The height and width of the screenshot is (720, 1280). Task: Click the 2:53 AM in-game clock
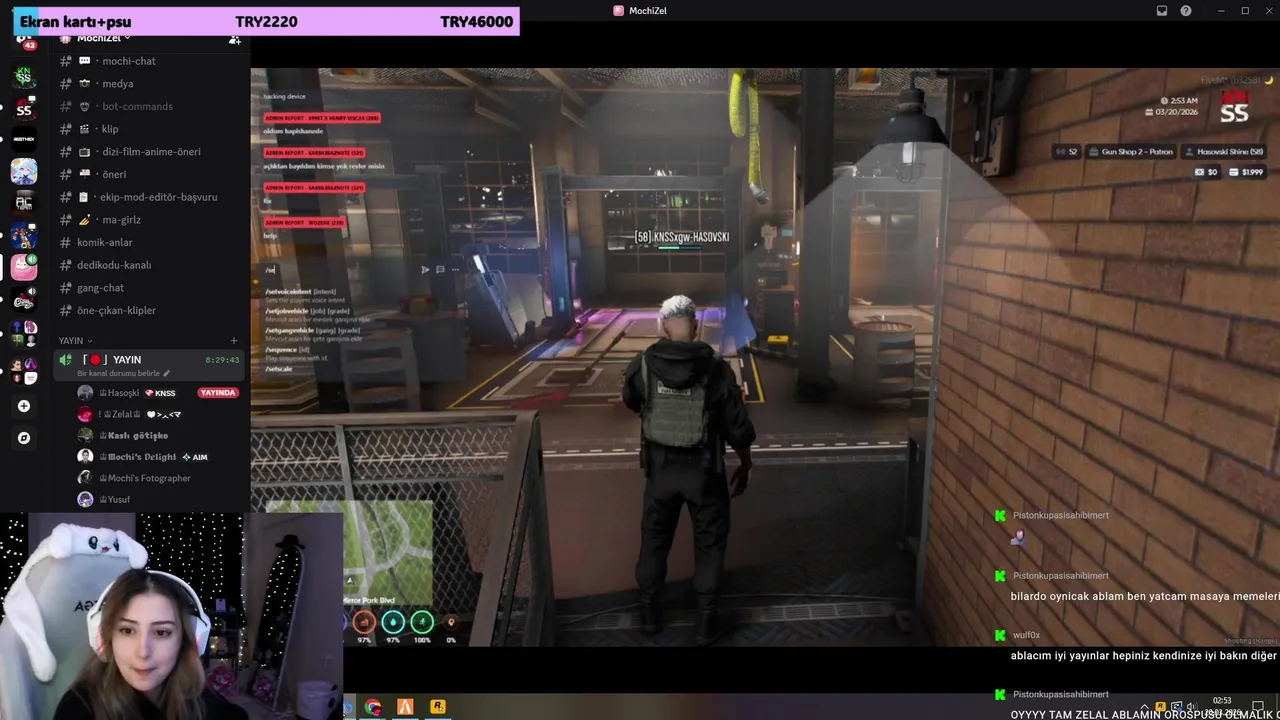pyautogui.click(x=1179, y=101)
